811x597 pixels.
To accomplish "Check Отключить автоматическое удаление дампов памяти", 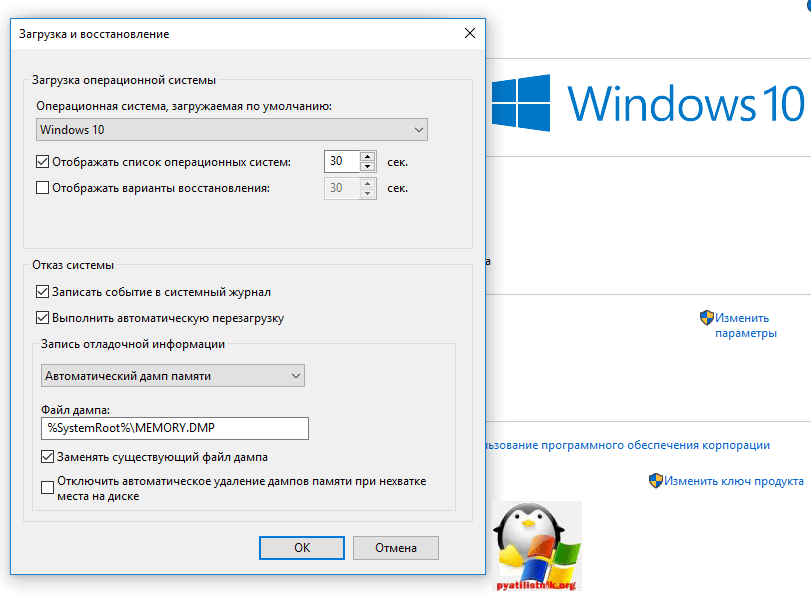I will (x=48, y=488).
